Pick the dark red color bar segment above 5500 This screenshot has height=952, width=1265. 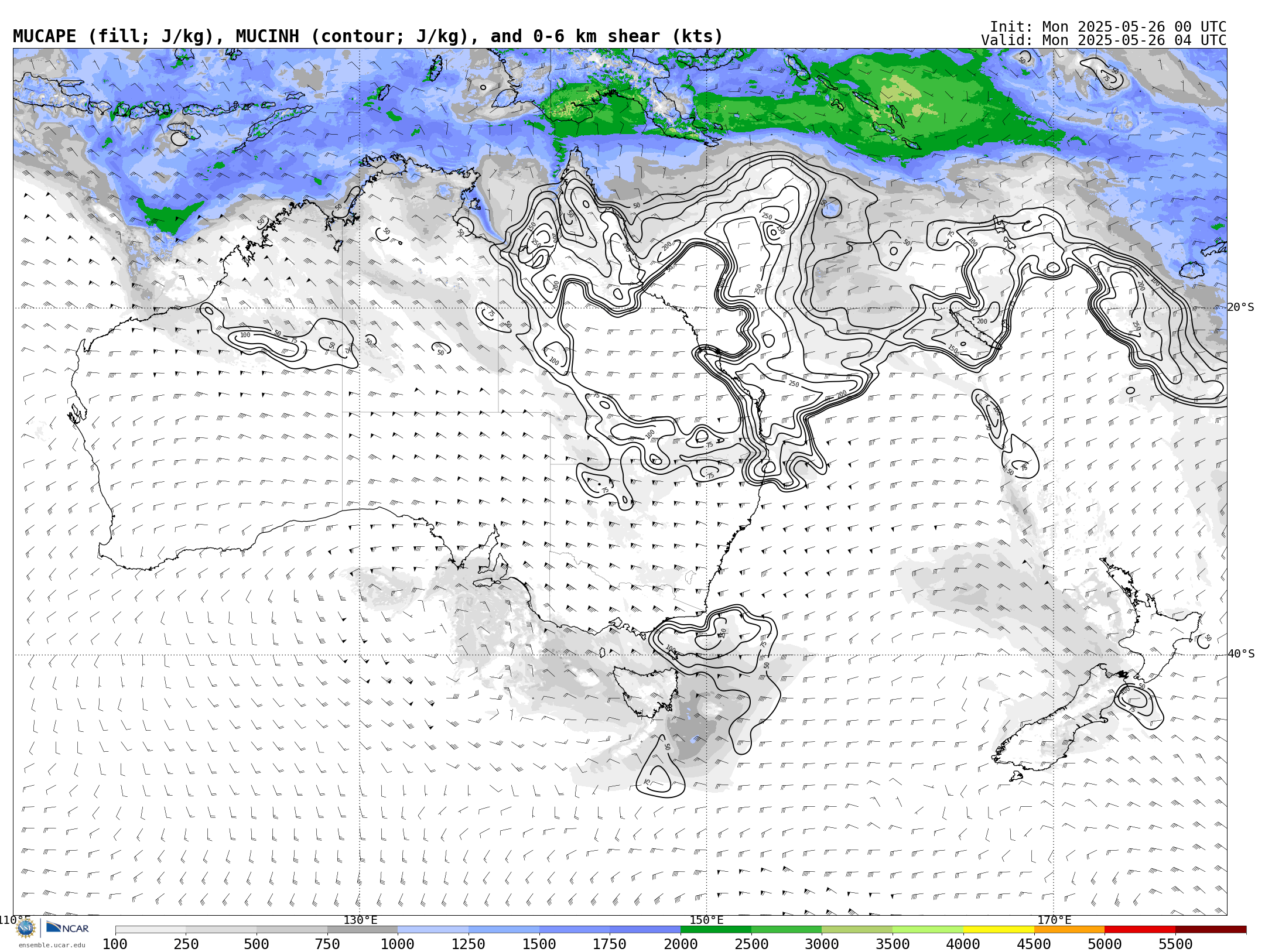point(1211,930)
